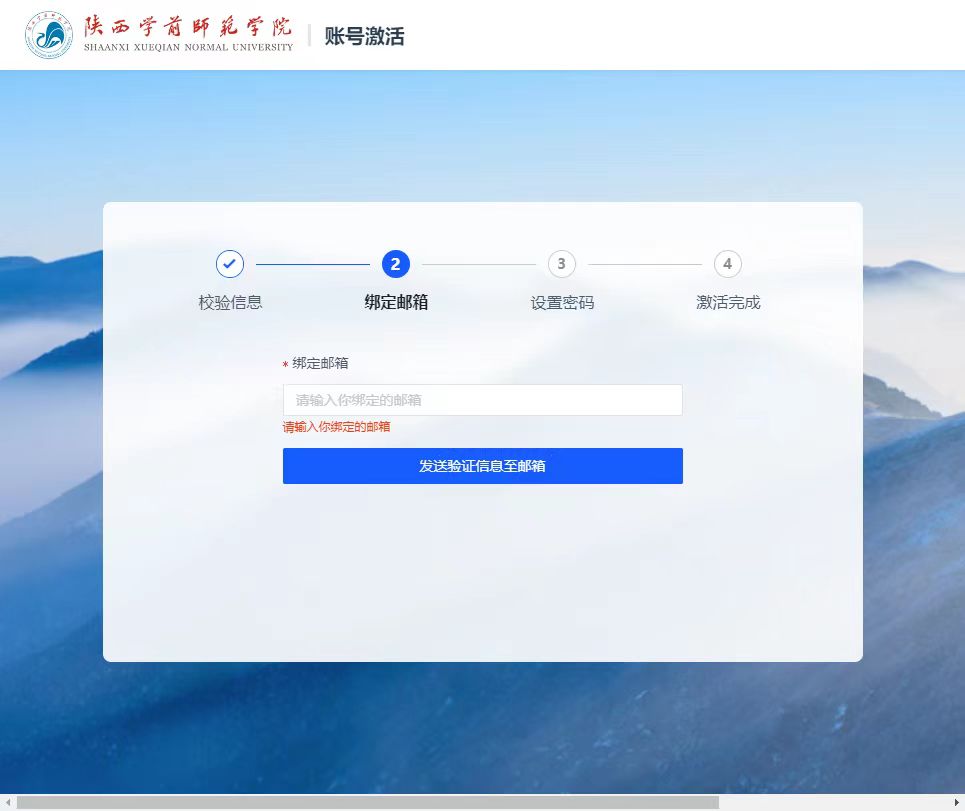Viewport: 965px width, 811px height.
Task: Click the horizontal scrollbar right arrow
Action: (957, 802)
